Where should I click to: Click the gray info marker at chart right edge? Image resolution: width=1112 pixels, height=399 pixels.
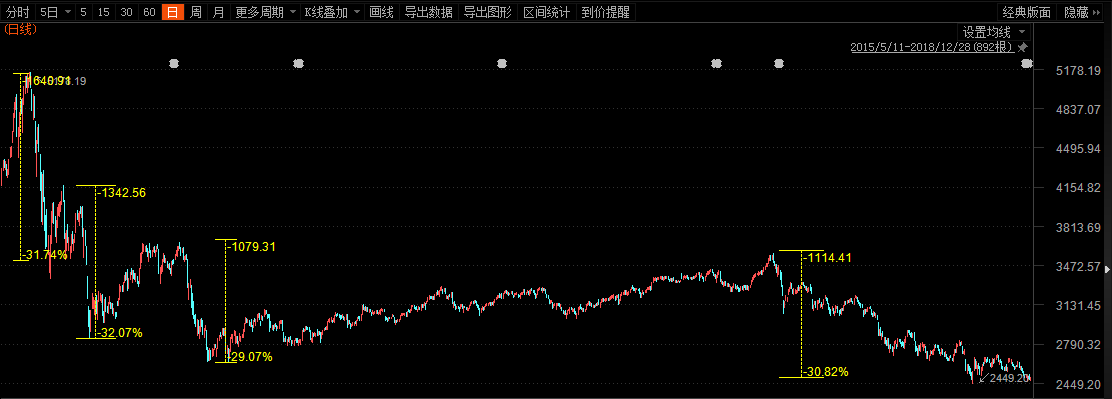[1027, 64]
